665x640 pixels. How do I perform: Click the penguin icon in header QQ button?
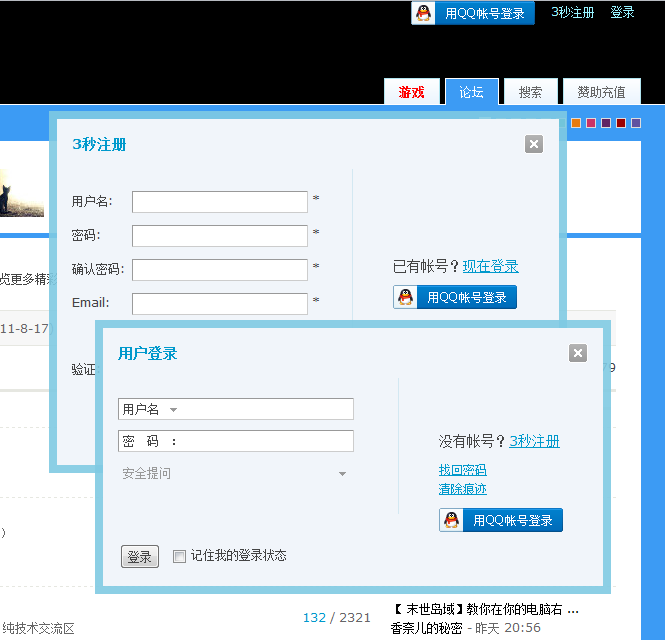pyautogui.click(x=423, y=13)
